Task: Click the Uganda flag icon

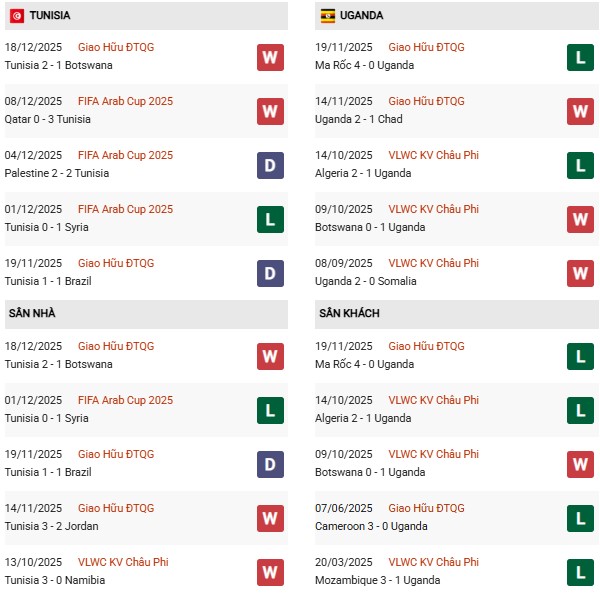Action: (327, 16)
